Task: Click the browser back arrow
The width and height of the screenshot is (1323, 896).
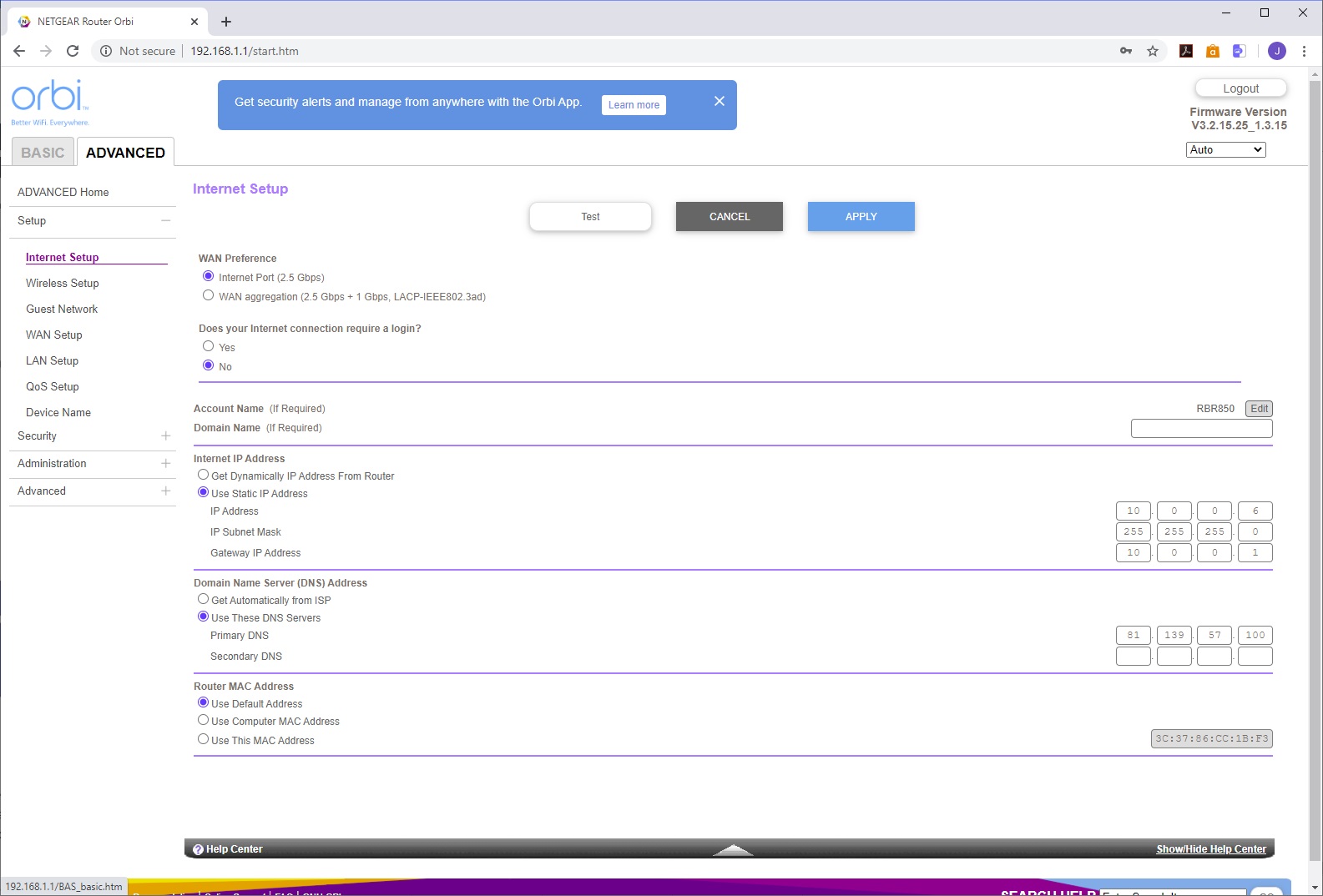Action: coord(19,51)
